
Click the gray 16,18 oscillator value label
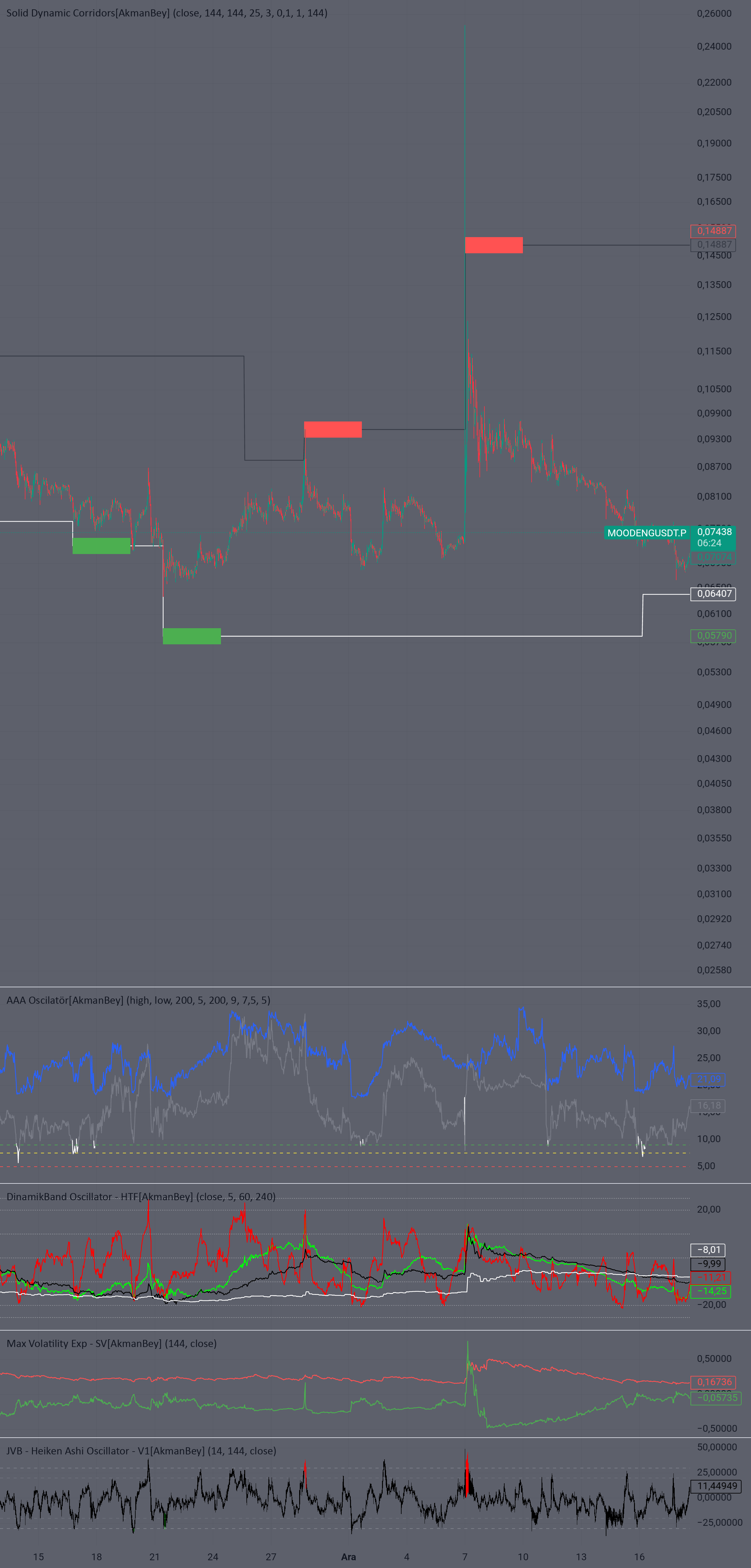click(x=708, y=1106)
